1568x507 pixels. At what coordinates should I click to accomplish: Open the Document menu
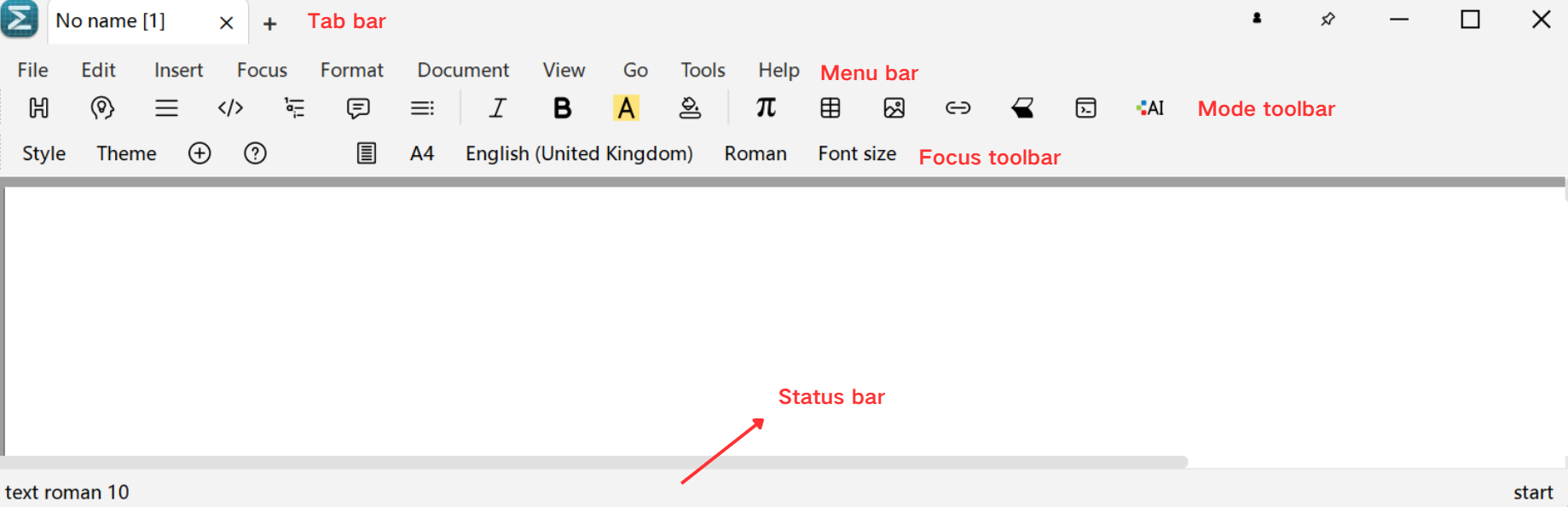click(x=463, y=70)
